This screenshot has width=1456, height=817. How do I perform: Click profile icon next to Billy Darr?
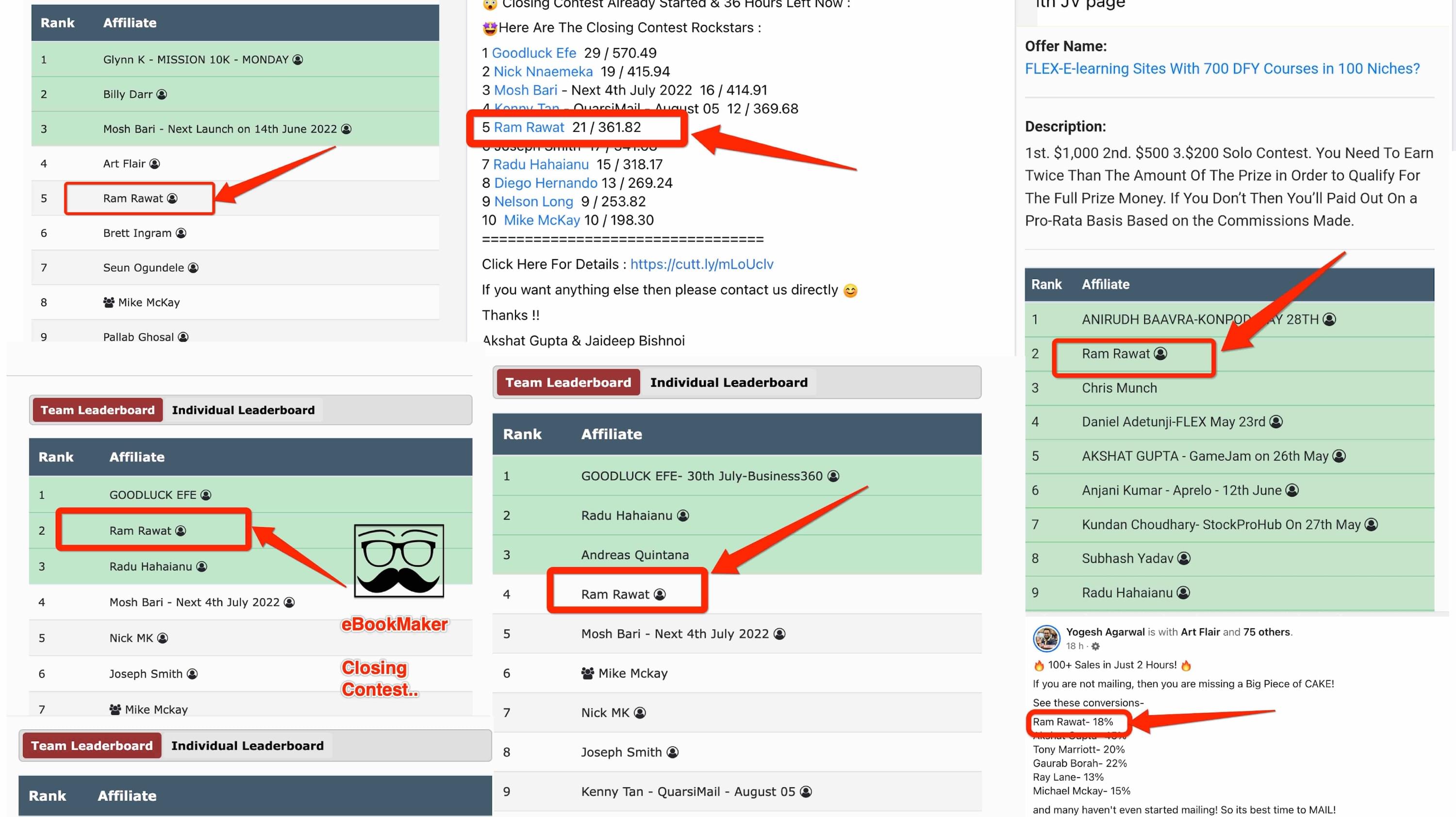tap(162, 94)
